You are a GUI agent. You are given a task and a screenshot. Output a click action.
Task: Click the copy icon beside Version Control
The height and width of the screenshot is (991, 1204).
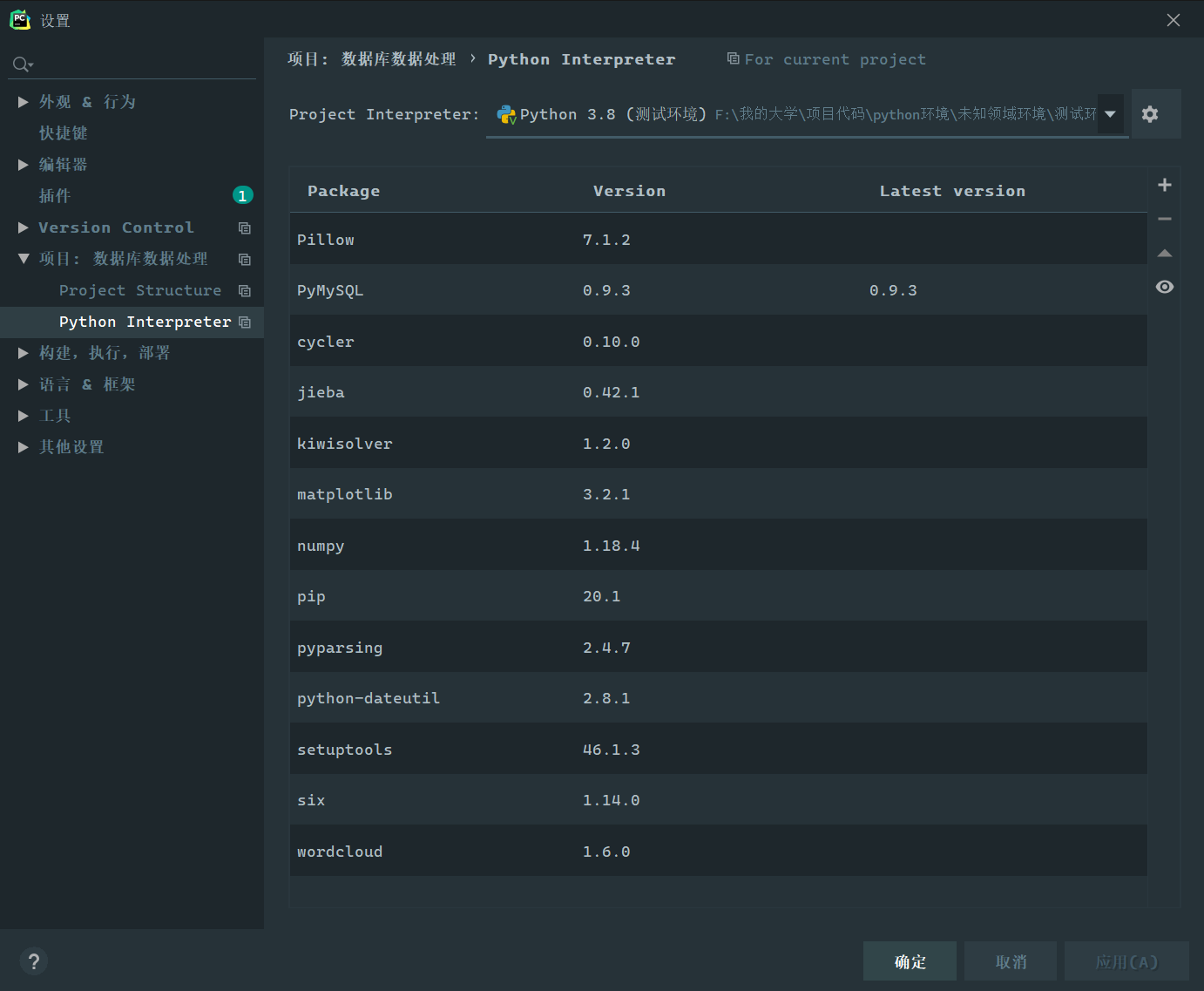click(x=245, y=227)
